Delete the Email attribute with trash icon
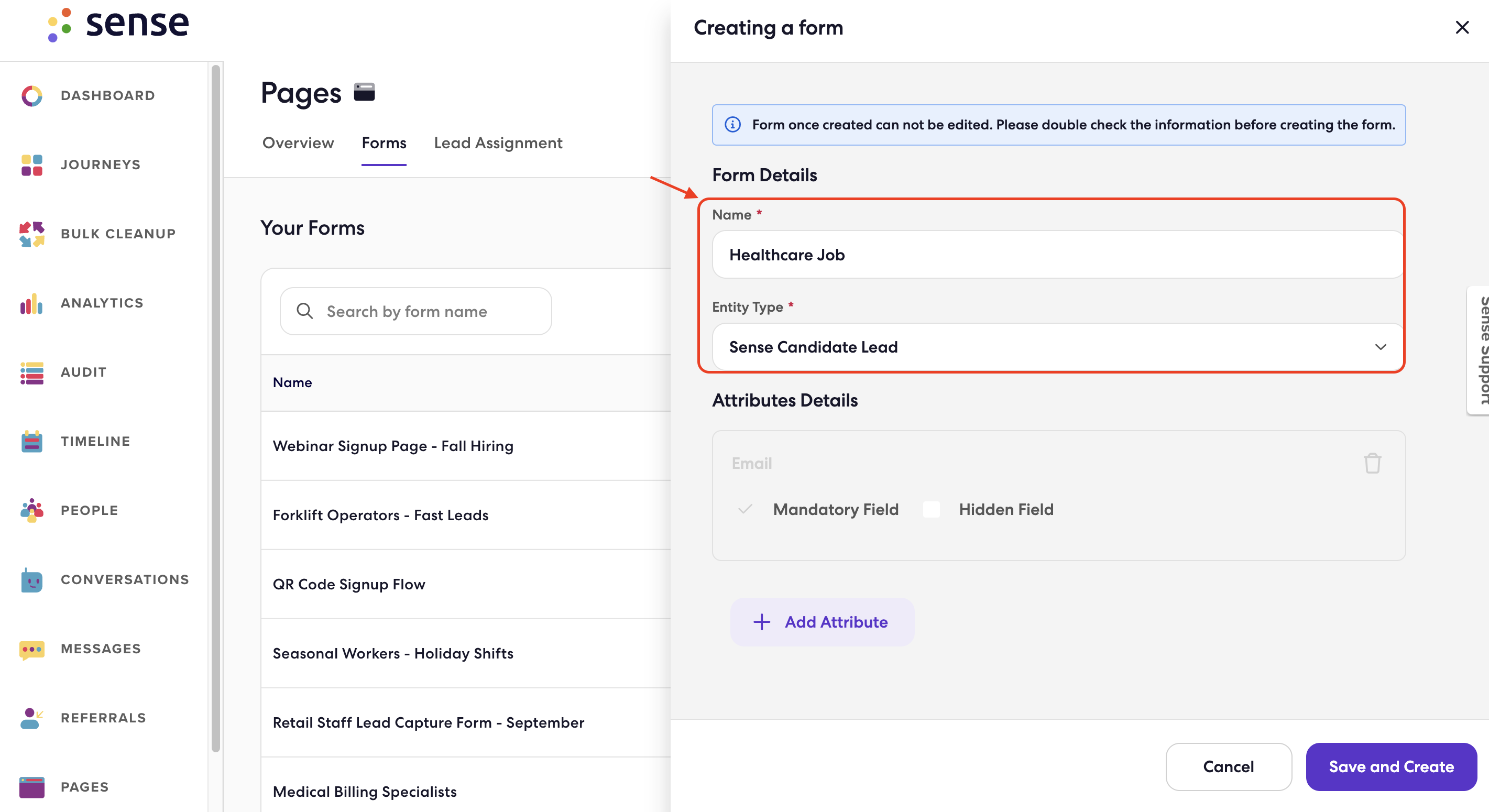The image size is (1489, 812). (1372, 463)
